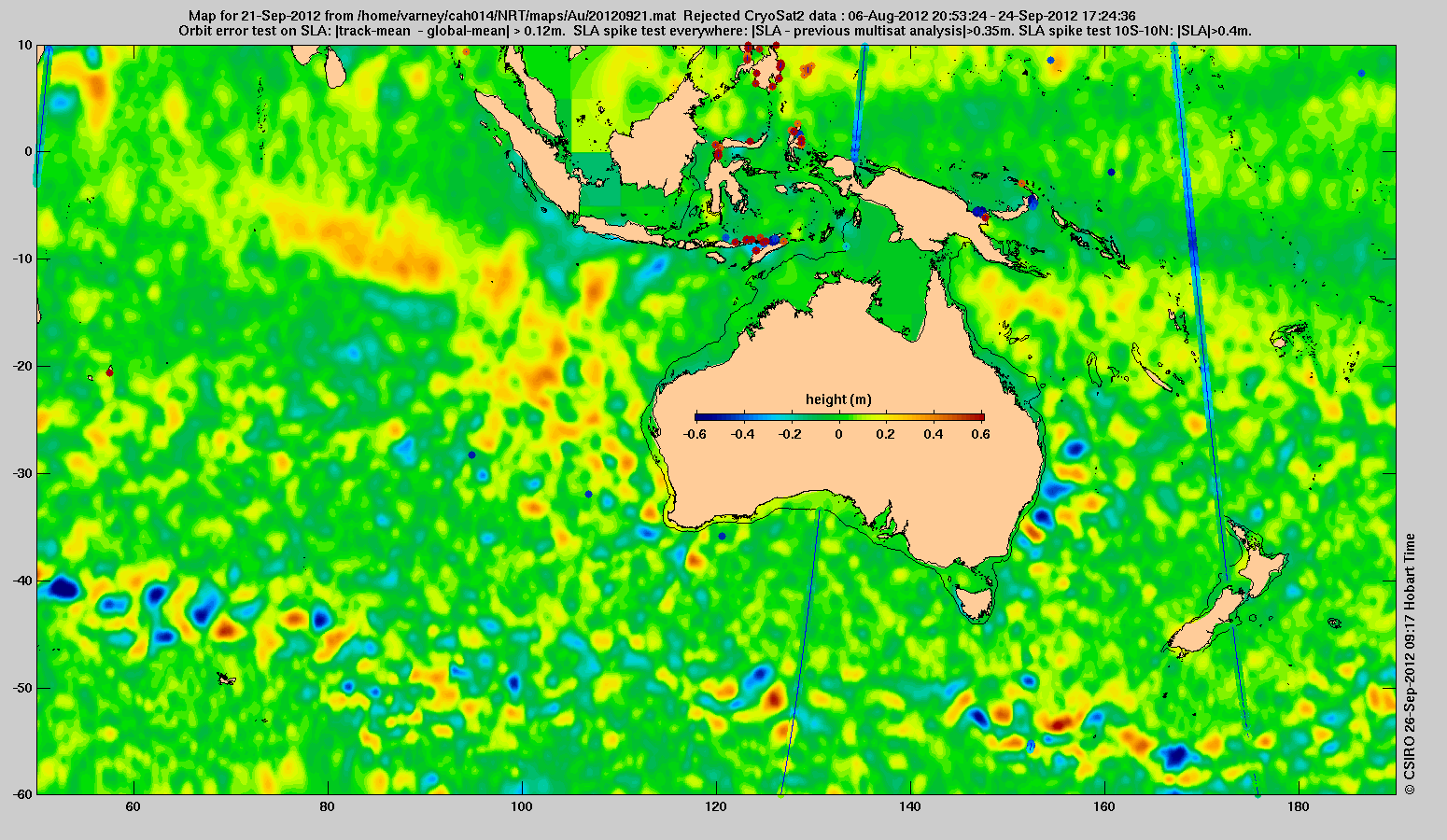Click the '180' longitude label on the x-axis
Screen dimensions: 1447x840
tap(1299, 807)
